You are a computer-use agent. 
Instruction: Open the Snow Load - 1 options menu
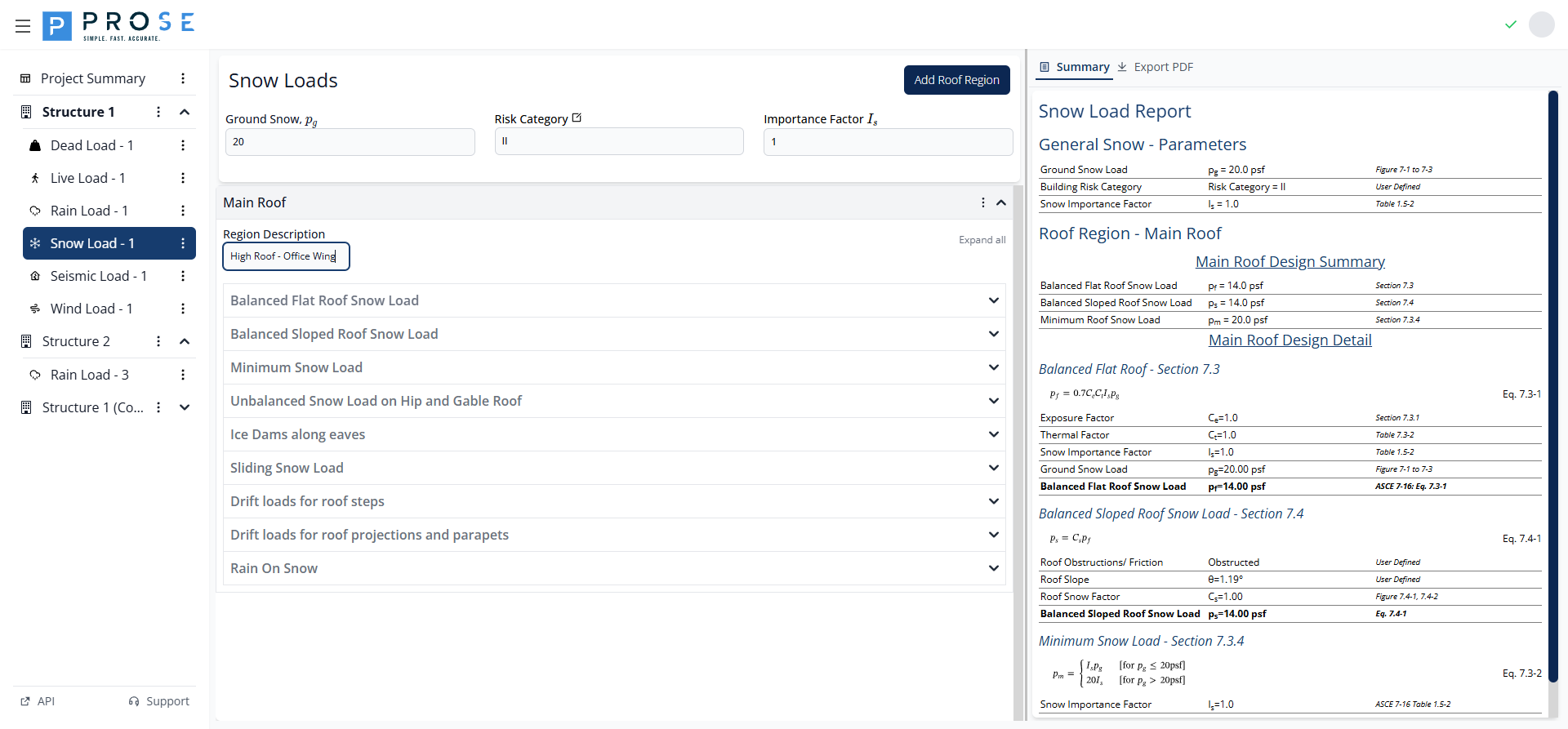click(x=183, y=243)
